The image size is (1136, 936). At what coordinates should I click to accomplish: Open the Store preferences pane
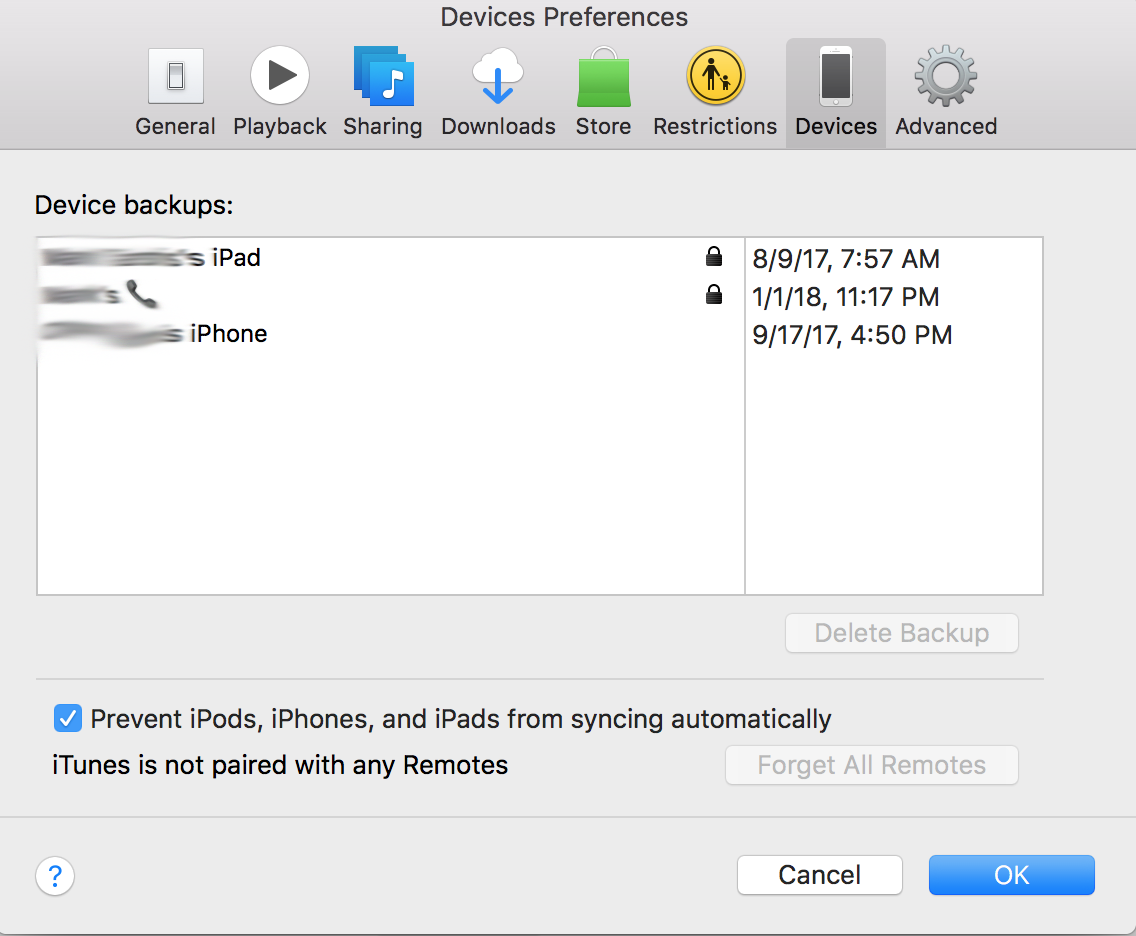pos(603,74)
